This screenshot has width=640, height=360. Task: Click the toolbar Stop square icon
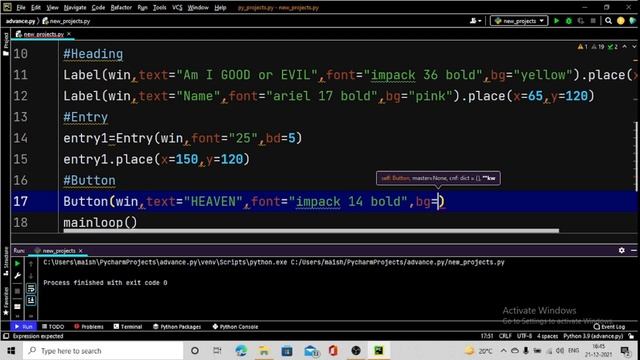pyautogui.click(x=593, y=21)
